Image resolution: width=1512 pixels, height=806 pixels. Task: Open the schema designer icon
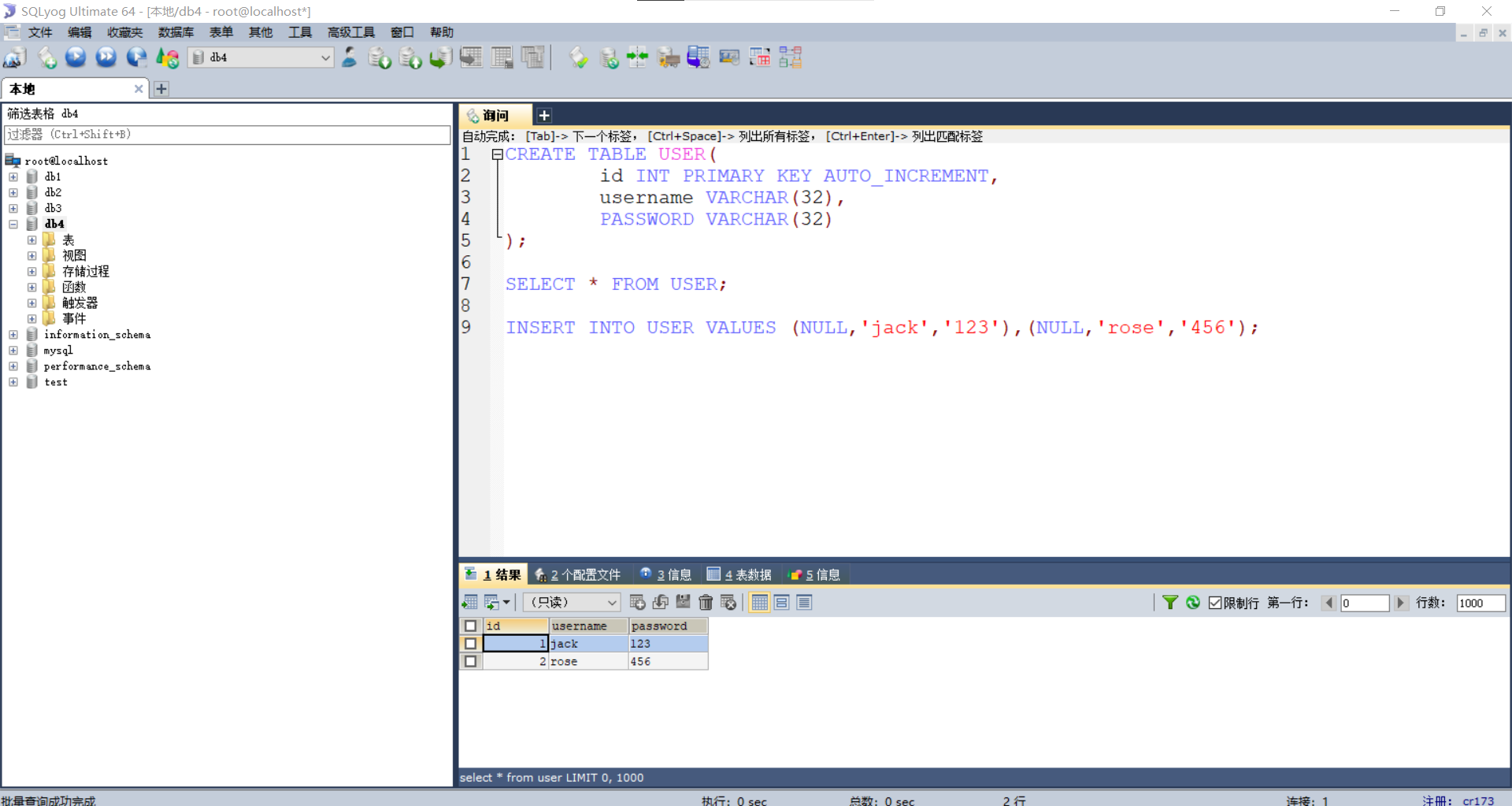click(x=791, y=58)
